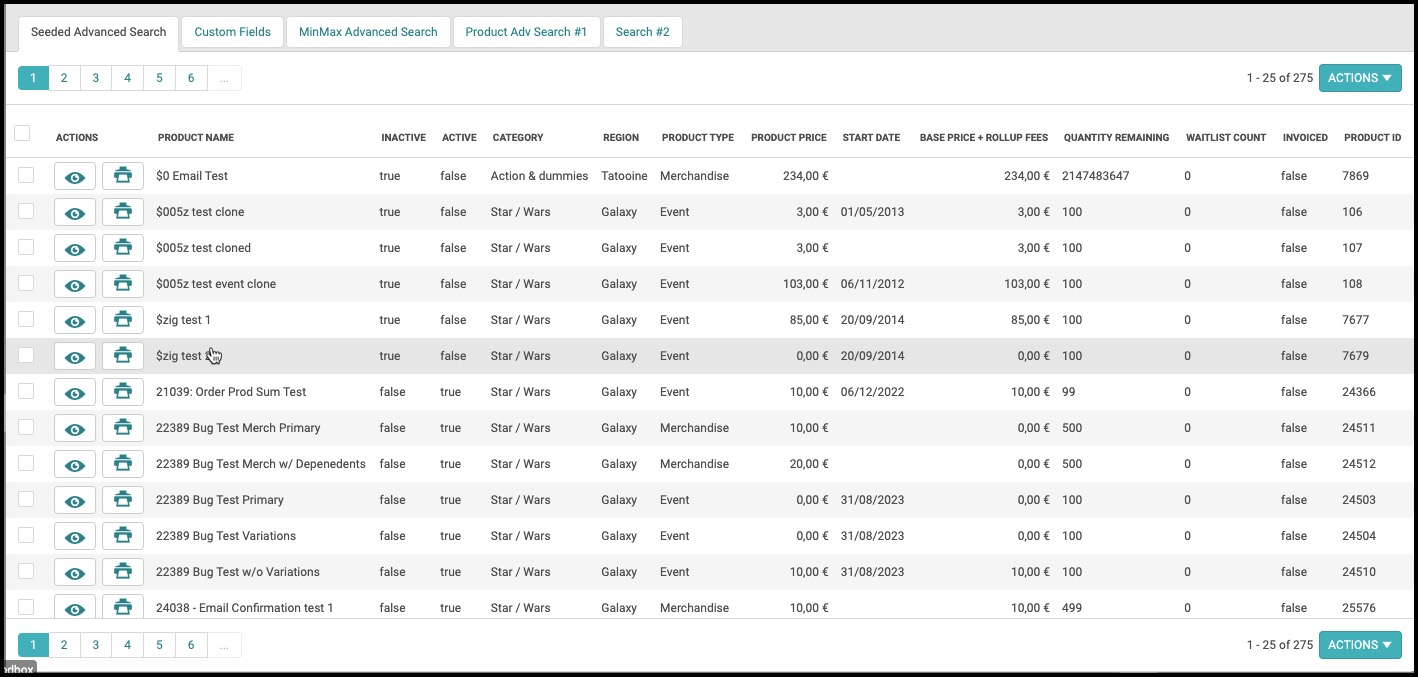View 24038 - Email Confirmation test 1

pos(75,608)
